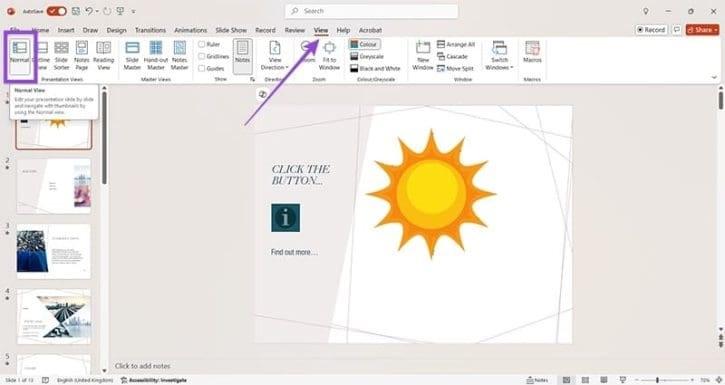Open the Transitions ribbon tab
Image resolution: width=725 pixels, height=385 pixels.
150,30
